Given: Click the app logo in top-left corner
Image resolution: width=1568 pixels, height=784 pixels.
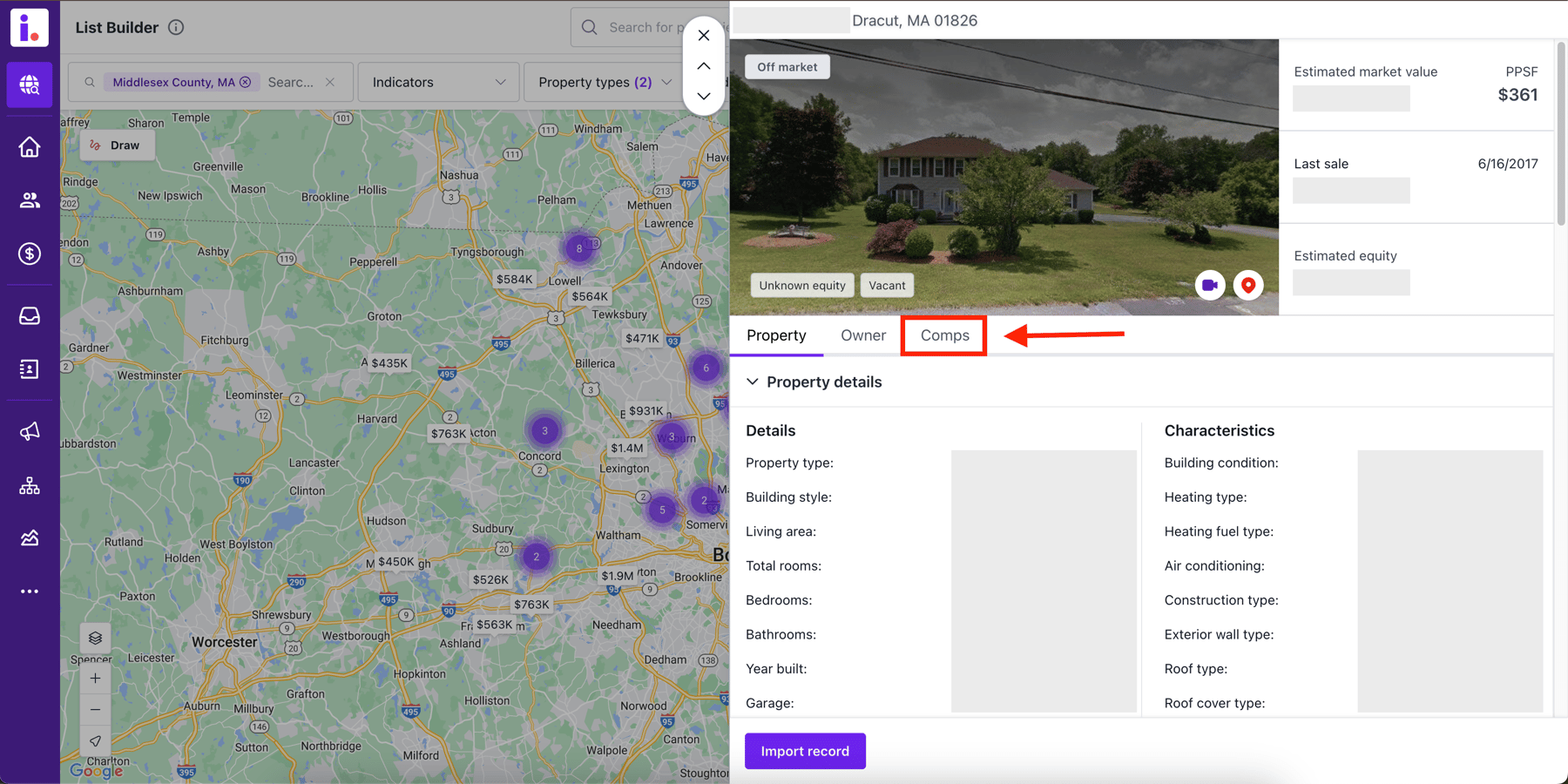Looking at the screenshot, I should (x=30, y=28).
